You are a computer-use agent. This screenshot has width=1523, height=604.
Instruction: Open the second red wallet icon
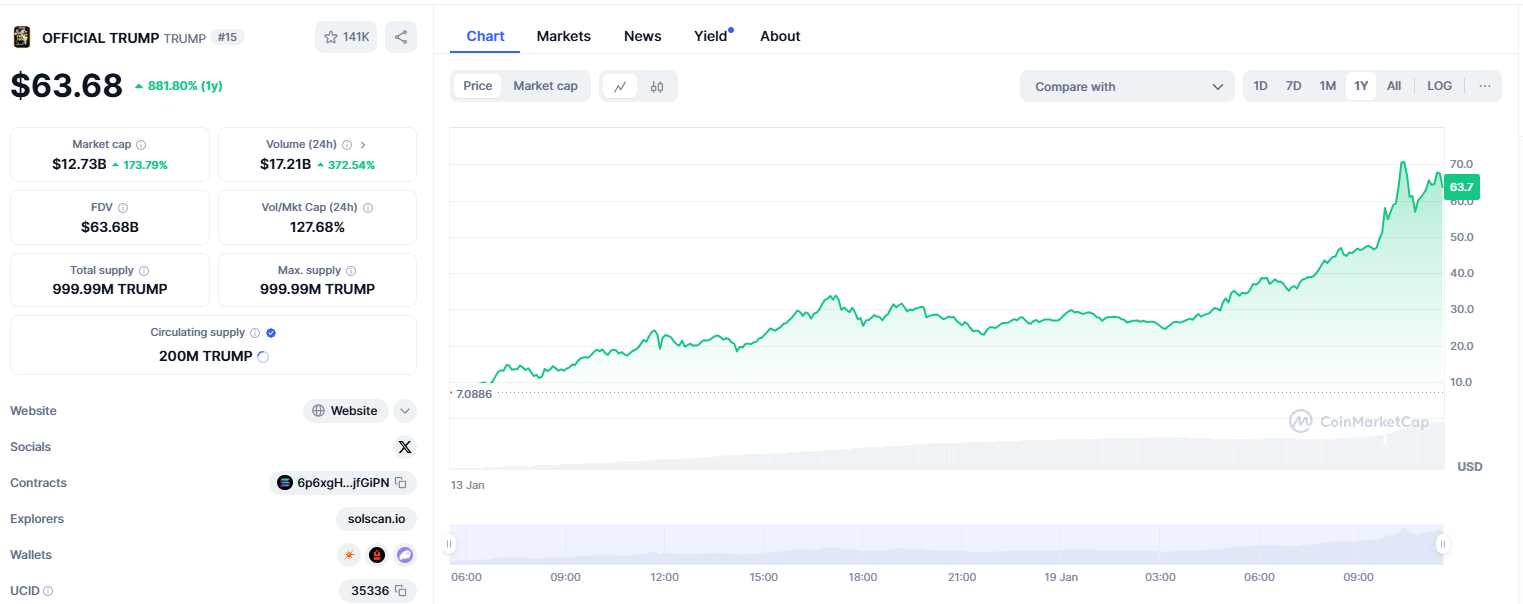(x=377, y=555)
